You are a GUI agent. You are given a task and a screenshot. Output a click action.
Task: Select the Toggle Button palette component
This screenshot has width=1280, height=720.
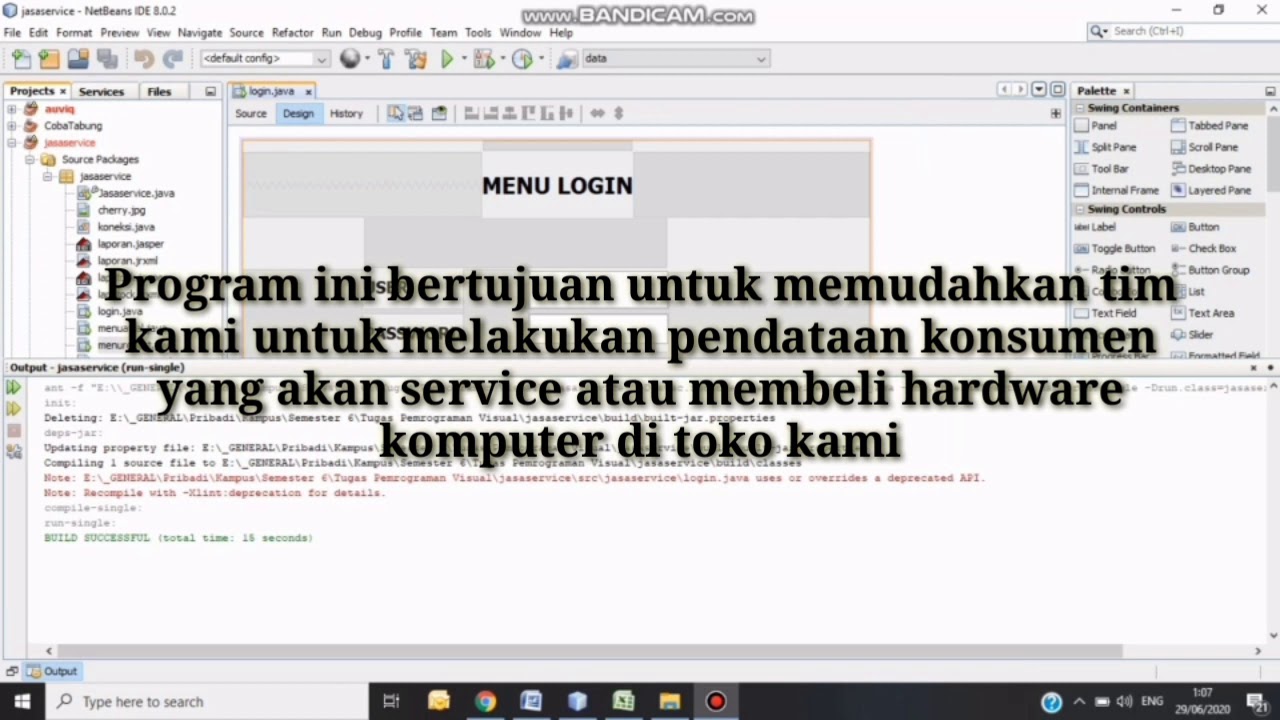[1114, 248]
